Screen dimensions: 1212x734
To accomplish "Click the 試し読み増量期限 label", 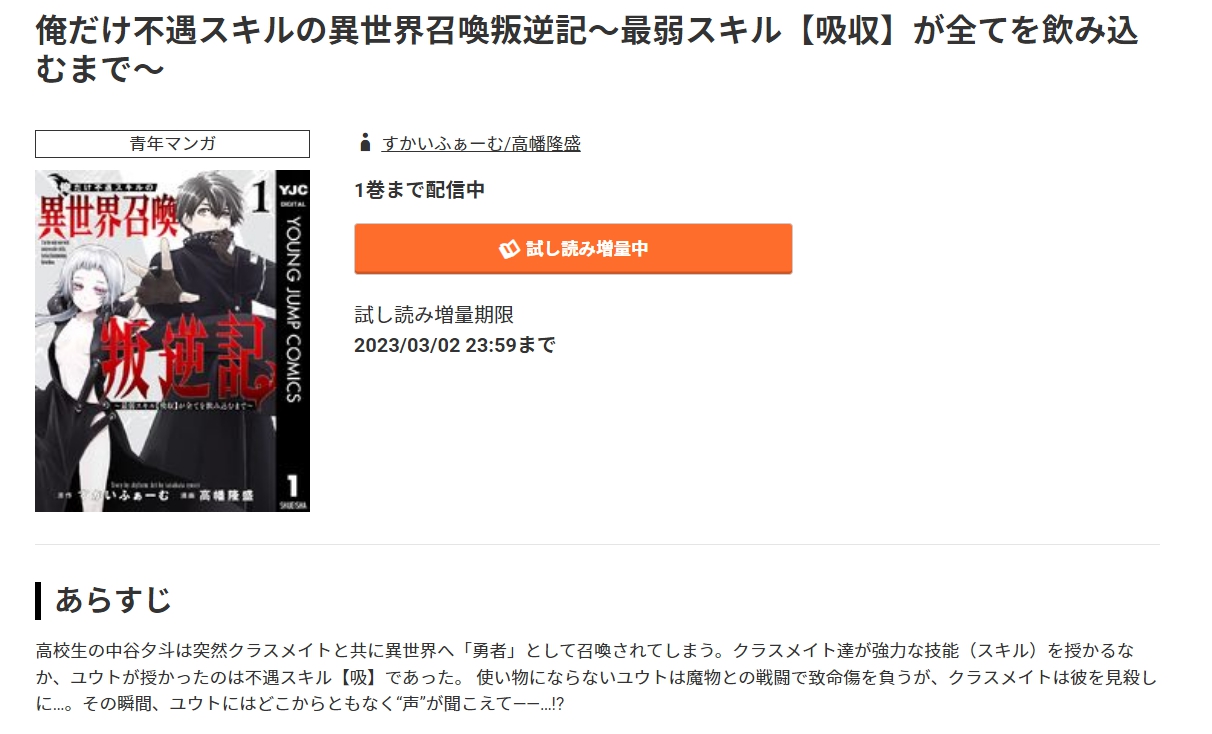I will point(434,315).
